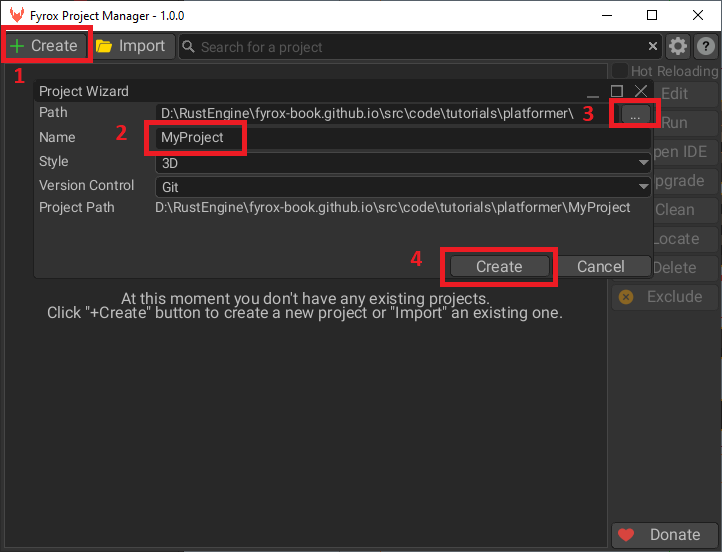Click the Import folder button

point(133,46)
